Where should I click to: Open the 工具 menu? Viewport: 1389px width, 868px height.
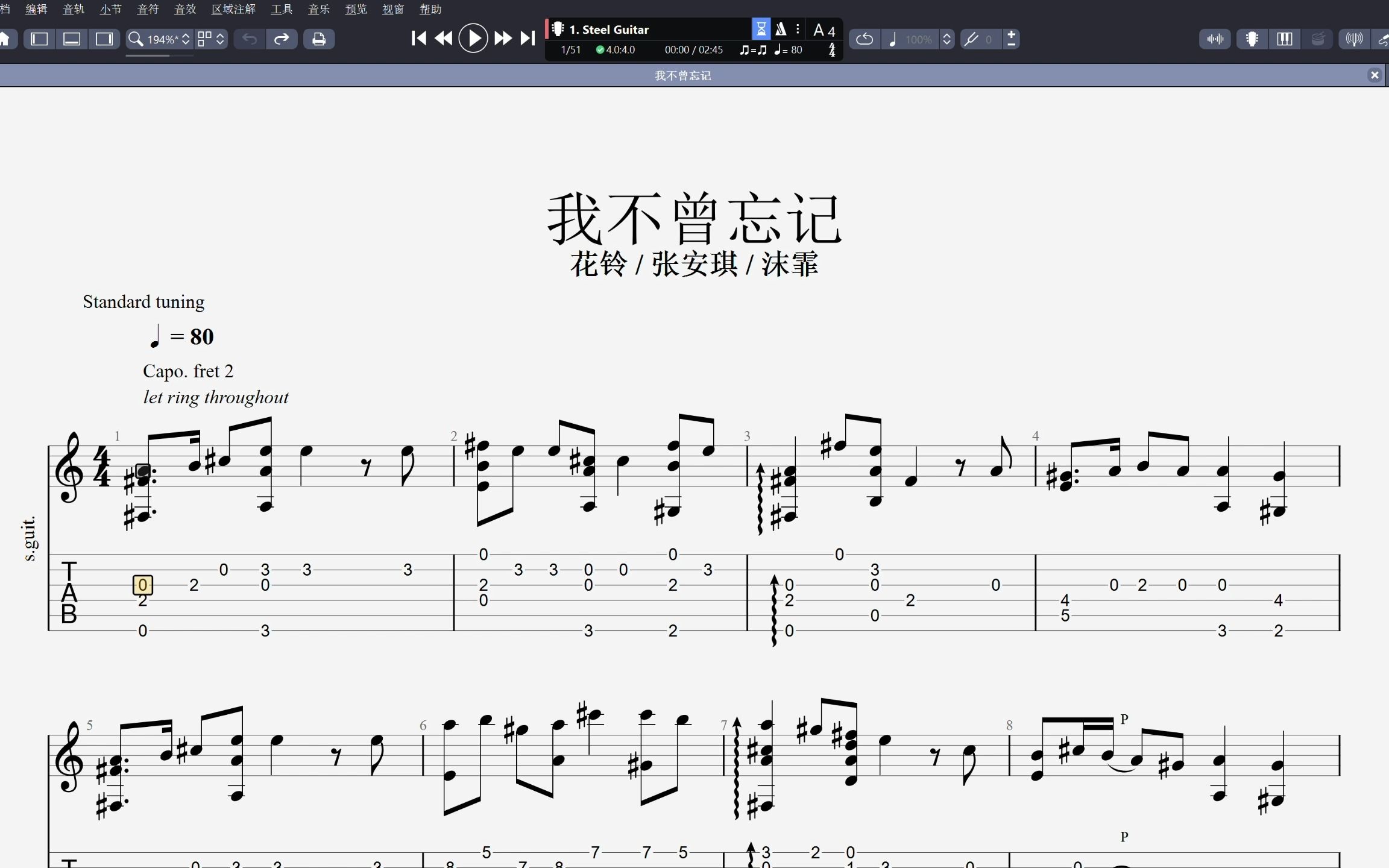pyautogui.click(x=282, y=9)
